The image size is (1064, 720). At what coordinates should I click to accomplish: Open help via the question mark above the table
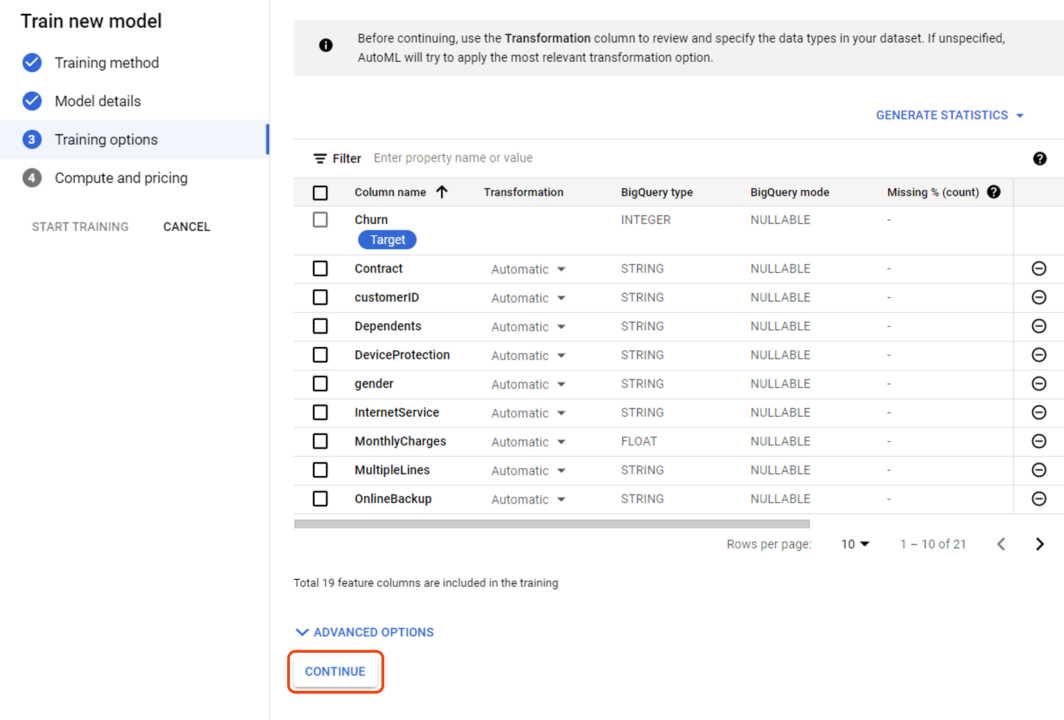click(1040, 158)
